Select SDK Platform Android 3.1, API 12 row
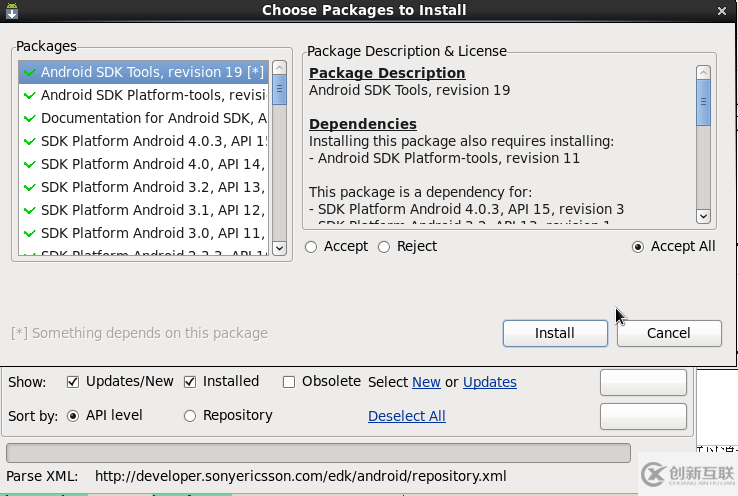The image size is (738, 496). pyautogui.click(x=144, y=210)
